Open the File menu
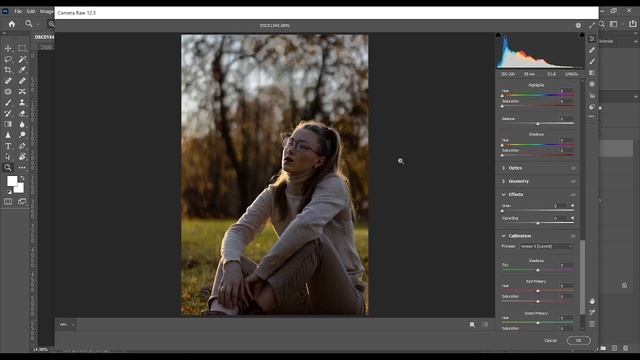This screenshot has width=640, height=360. pyautogui.click(x=18, y=11)
